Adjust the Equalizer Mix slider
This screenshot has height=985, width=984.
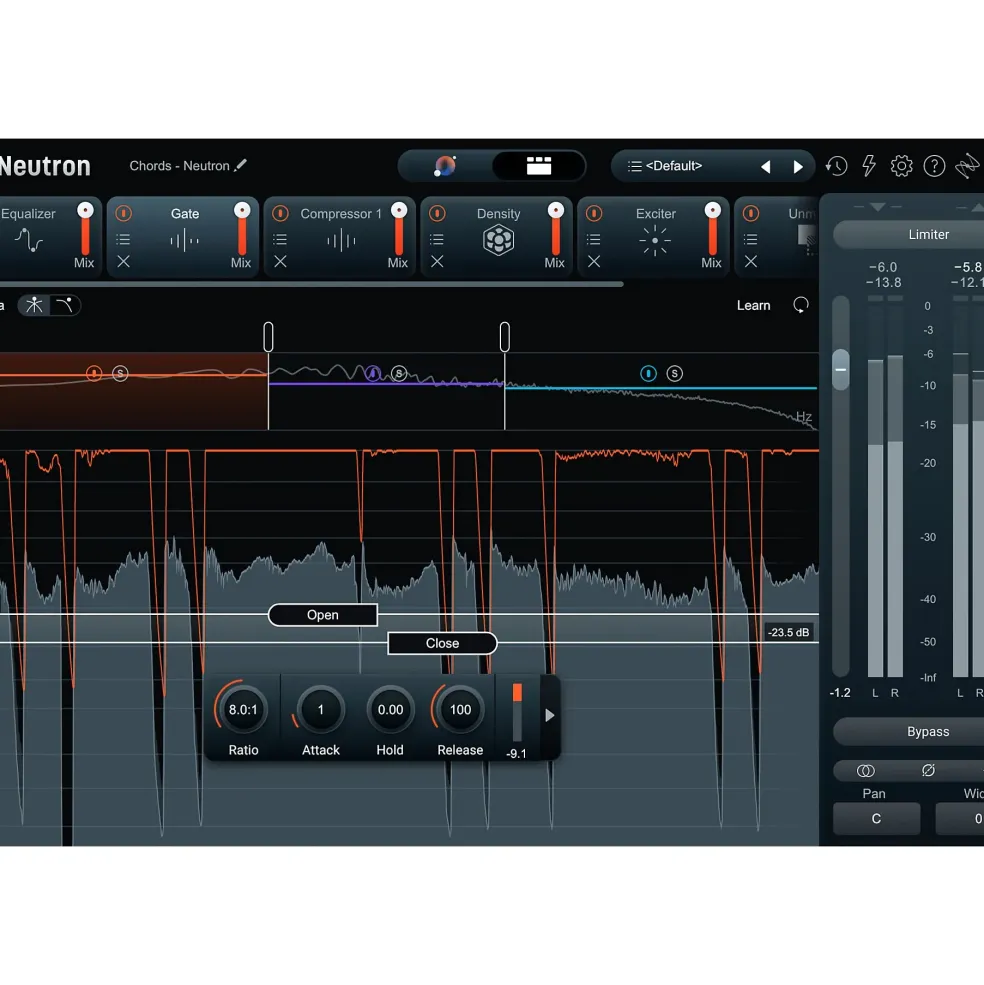(85, 230)
